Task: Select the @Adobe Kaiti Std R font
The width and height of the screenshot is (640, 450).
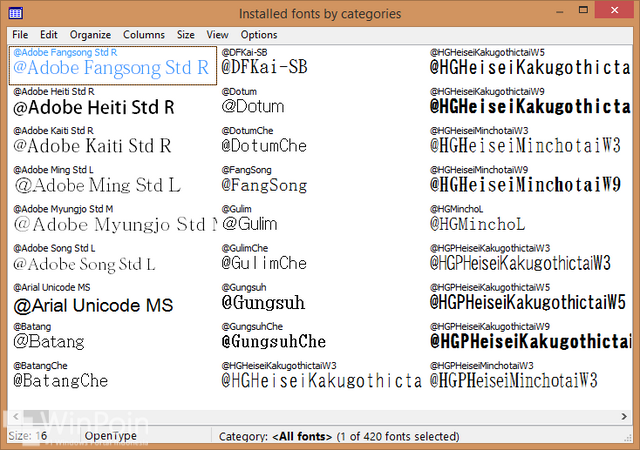Action: pos(113,144)
